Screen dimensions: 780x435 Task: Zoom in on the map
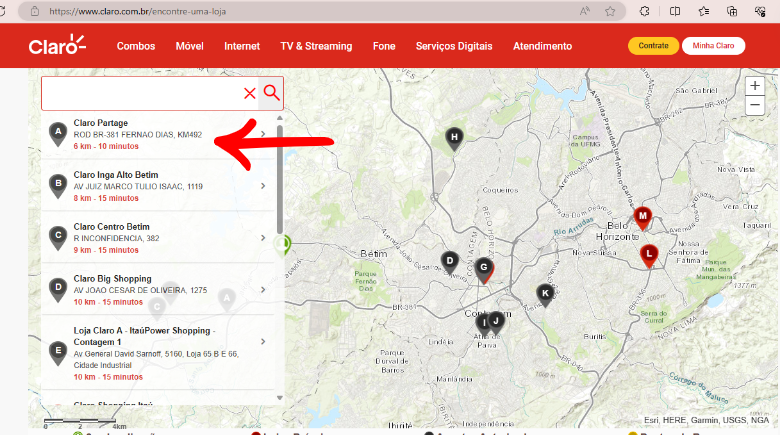tap(755, 86)
